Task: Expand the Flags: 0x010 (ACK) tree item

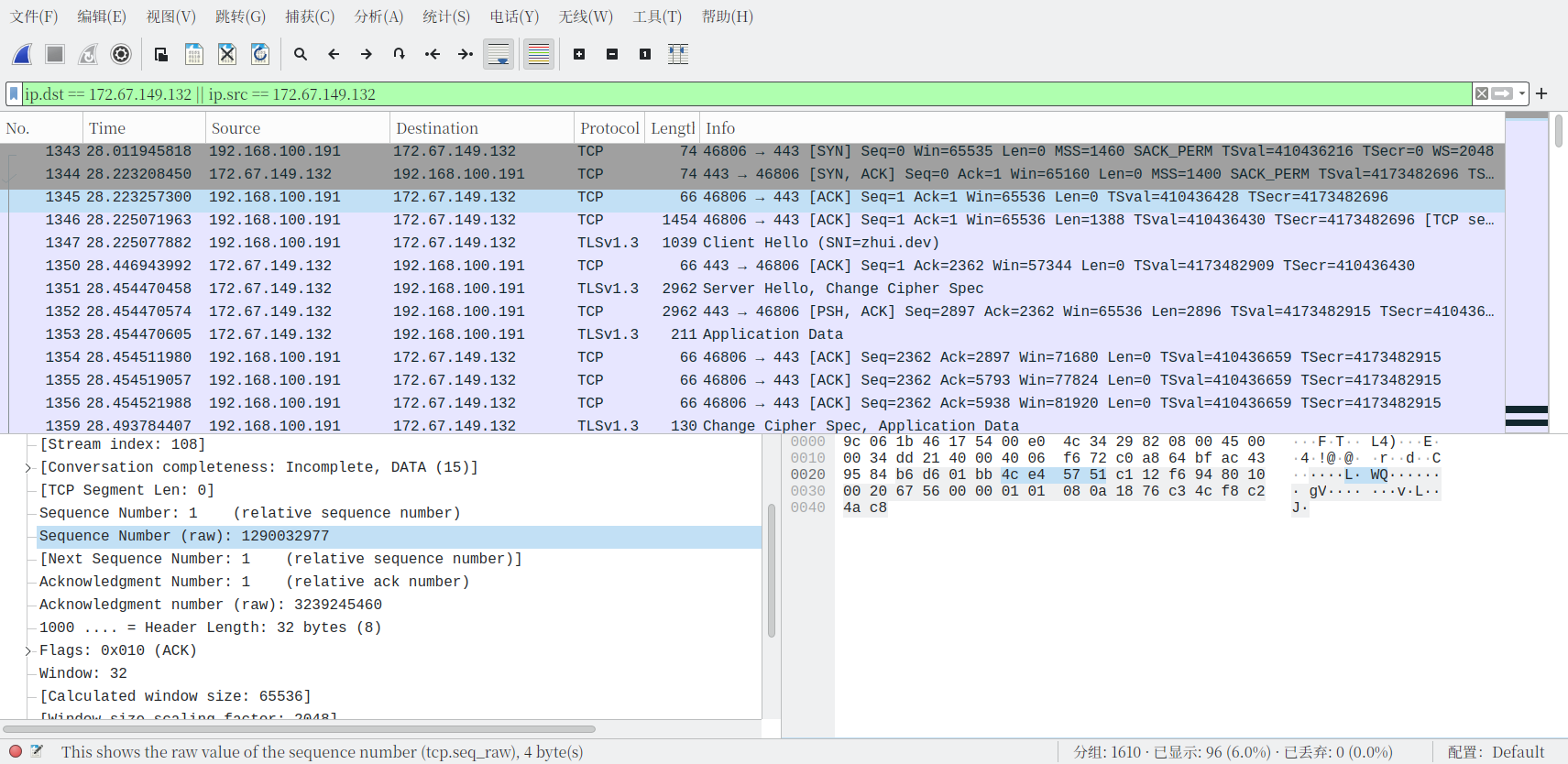Action: (x=28, y=650)
